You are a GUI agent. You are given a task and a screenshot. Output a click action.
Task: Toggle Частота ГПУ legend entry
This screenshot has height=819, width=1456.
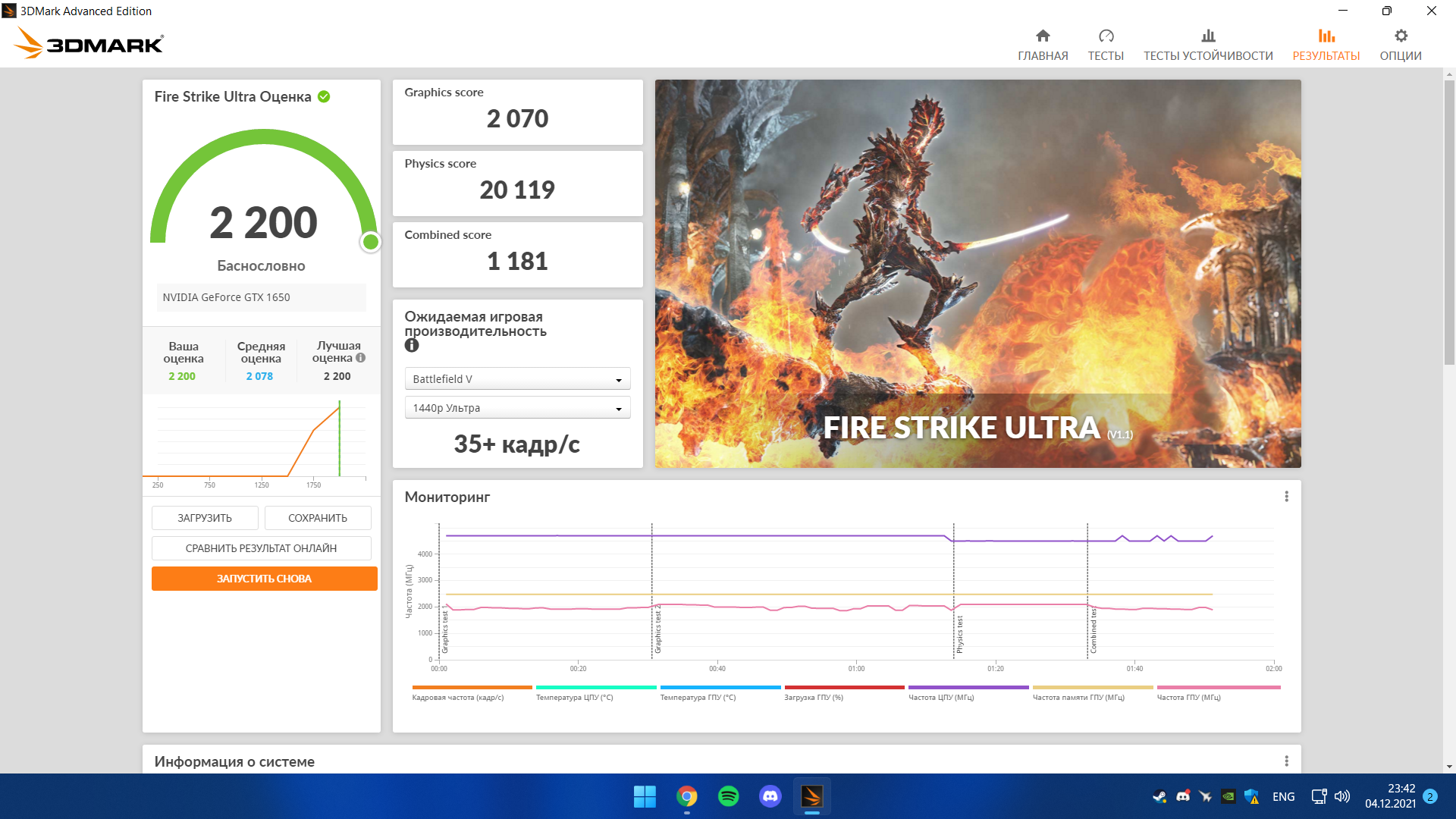pyautogui.click(x=1219, y=692)
